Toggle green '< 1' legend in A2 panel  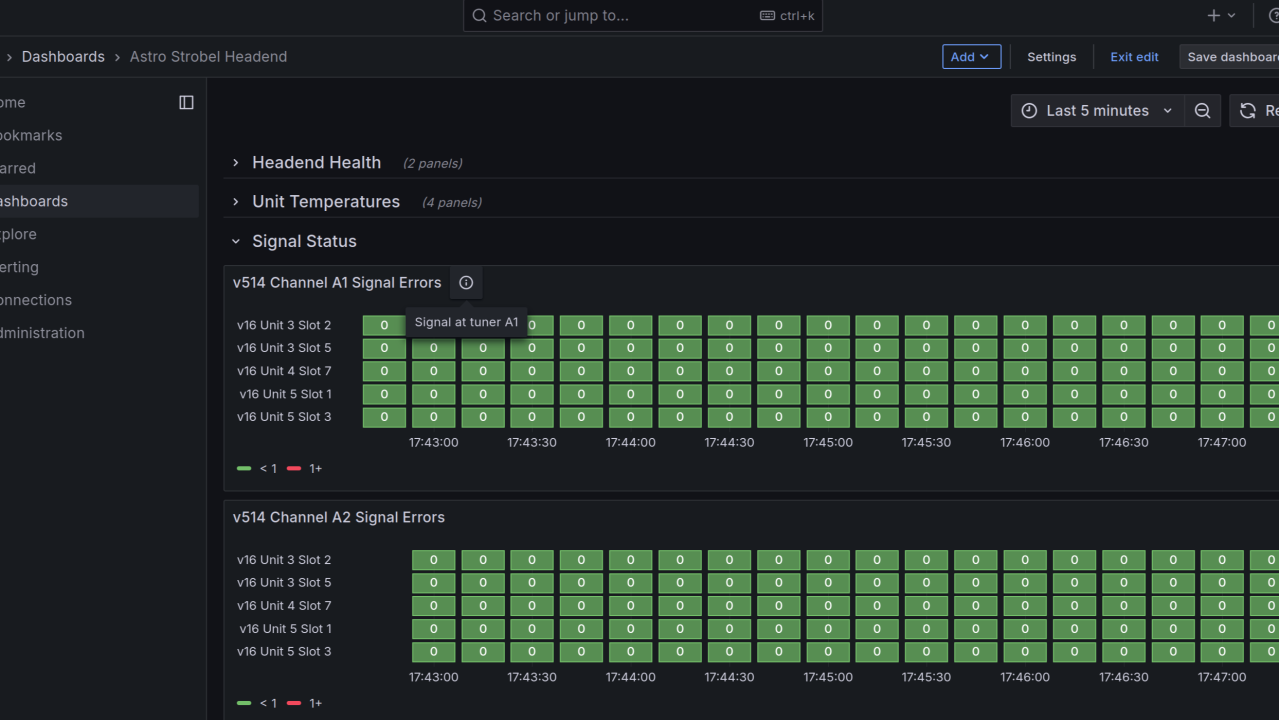[257, 703]
